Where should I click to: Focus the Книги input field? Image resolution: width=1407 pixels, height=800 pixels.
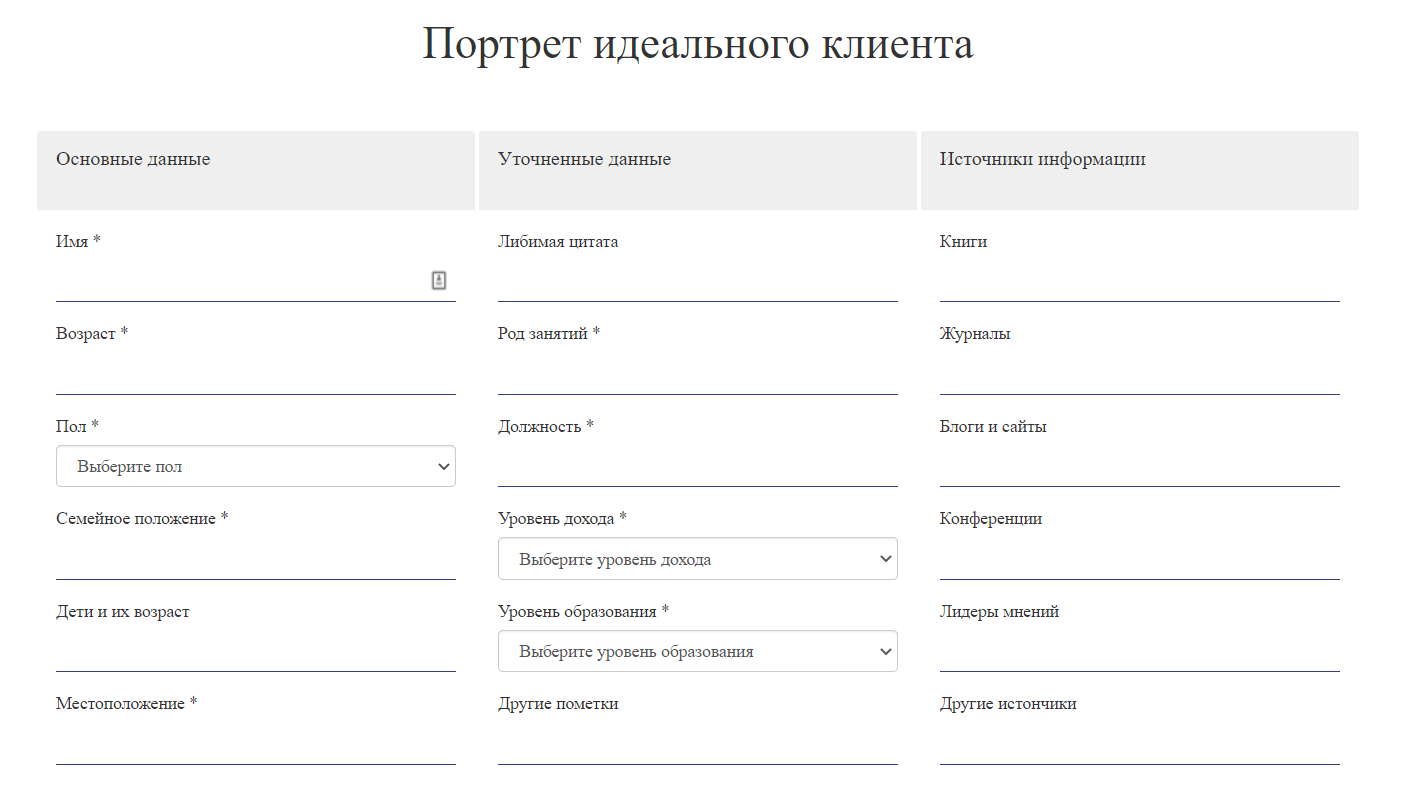[x=1139, y=282]
